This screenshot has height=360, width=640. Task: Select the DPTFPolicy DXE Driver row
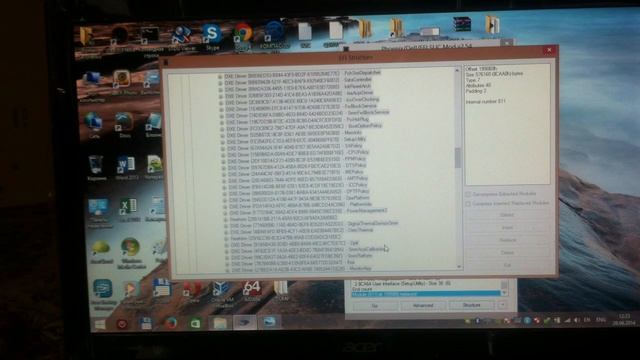tap(299, 192)
